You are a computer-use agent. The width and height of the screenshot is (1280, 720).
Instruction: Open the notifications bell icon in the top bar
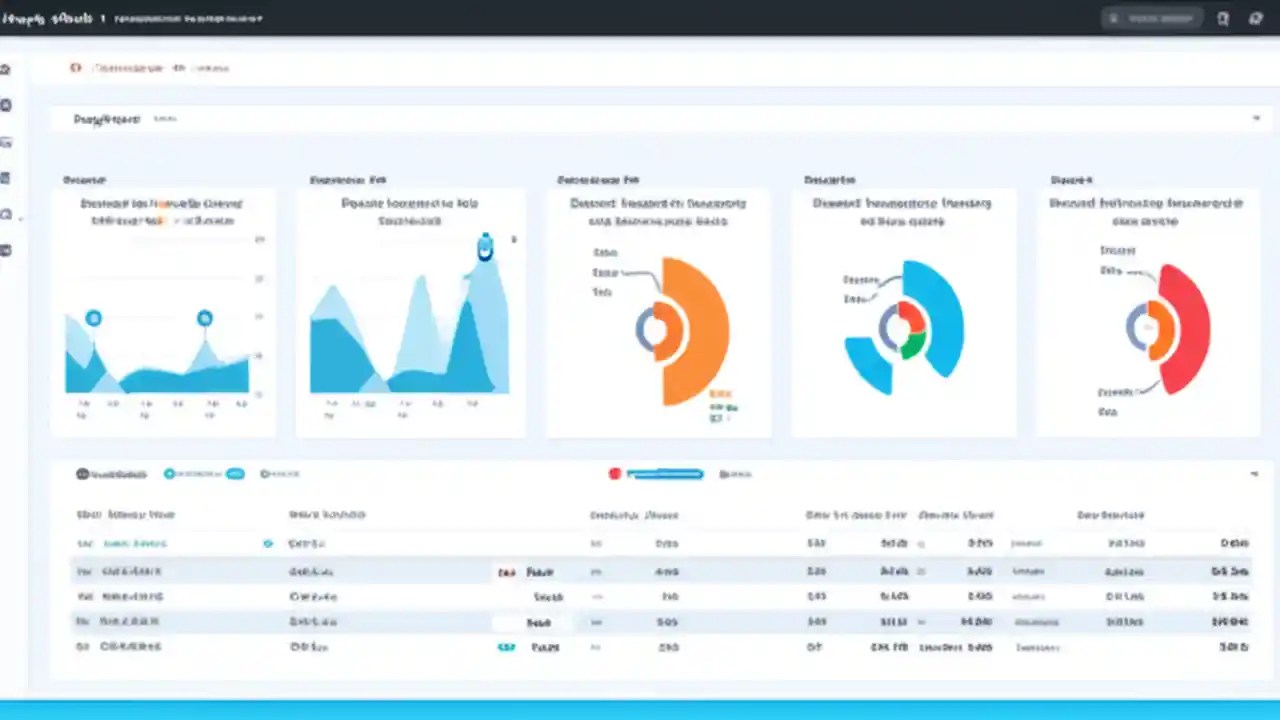[1256, 18]
